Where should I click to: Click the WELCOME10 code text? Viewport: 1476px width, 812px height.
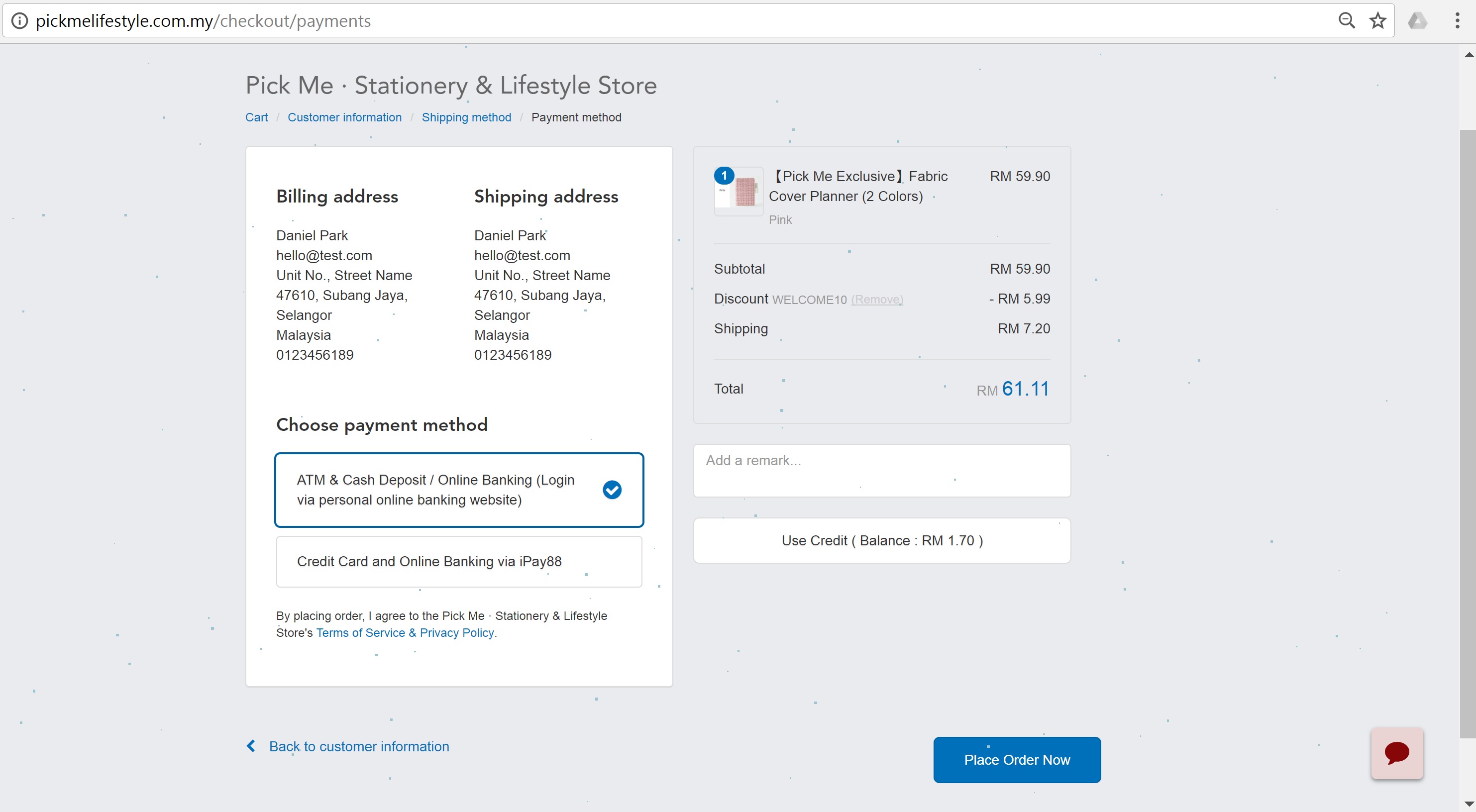point(809,300)
